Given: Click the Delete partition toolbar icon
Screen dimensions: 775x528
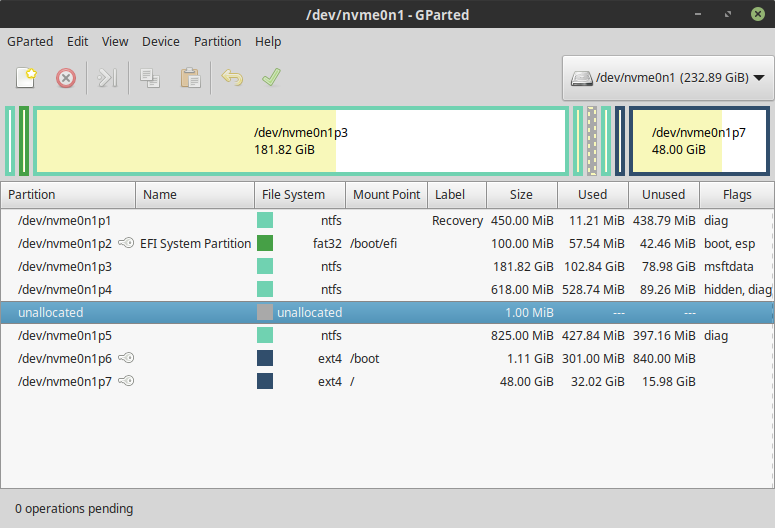Looking at the screenshot, I should [66, 78].
